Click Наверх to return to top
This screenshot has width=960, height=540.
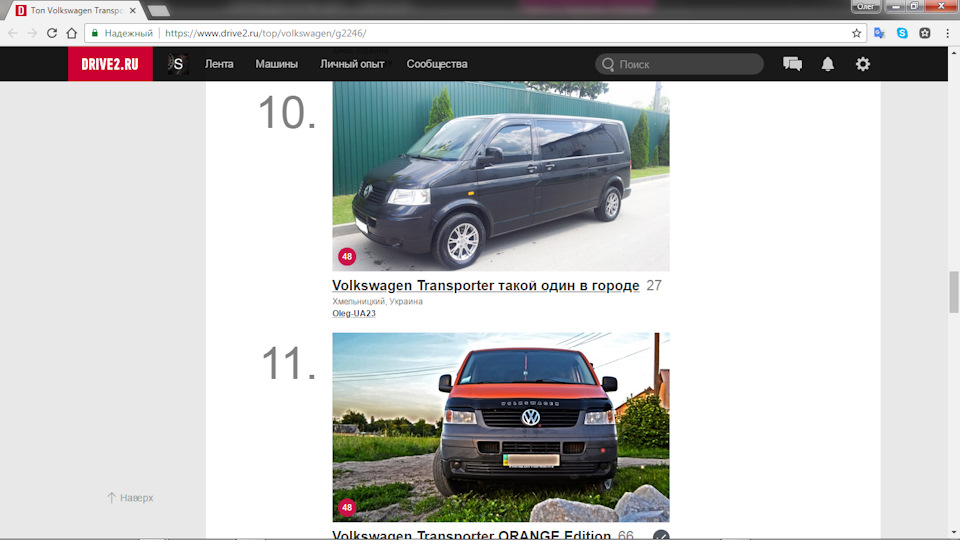(130, 498)
